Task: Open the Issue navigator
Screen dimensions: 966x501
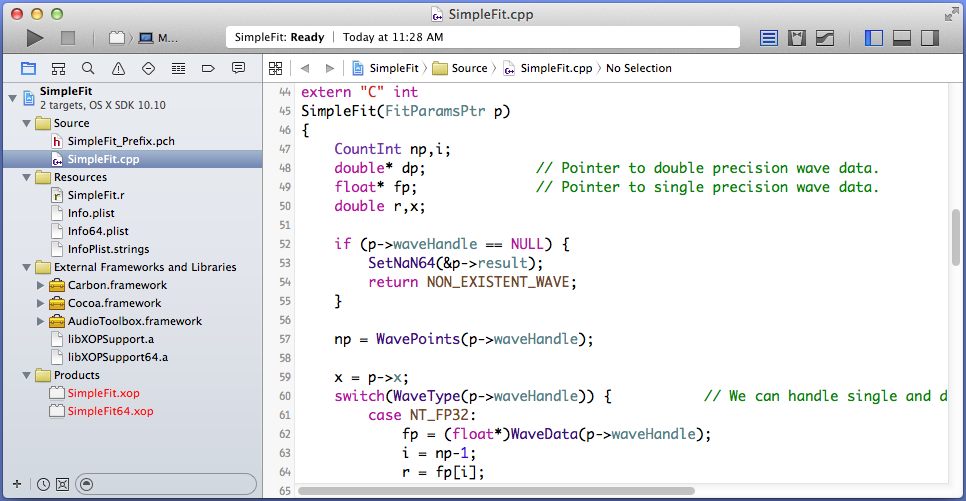Action: pyautogui.click(x=118, y=68)
